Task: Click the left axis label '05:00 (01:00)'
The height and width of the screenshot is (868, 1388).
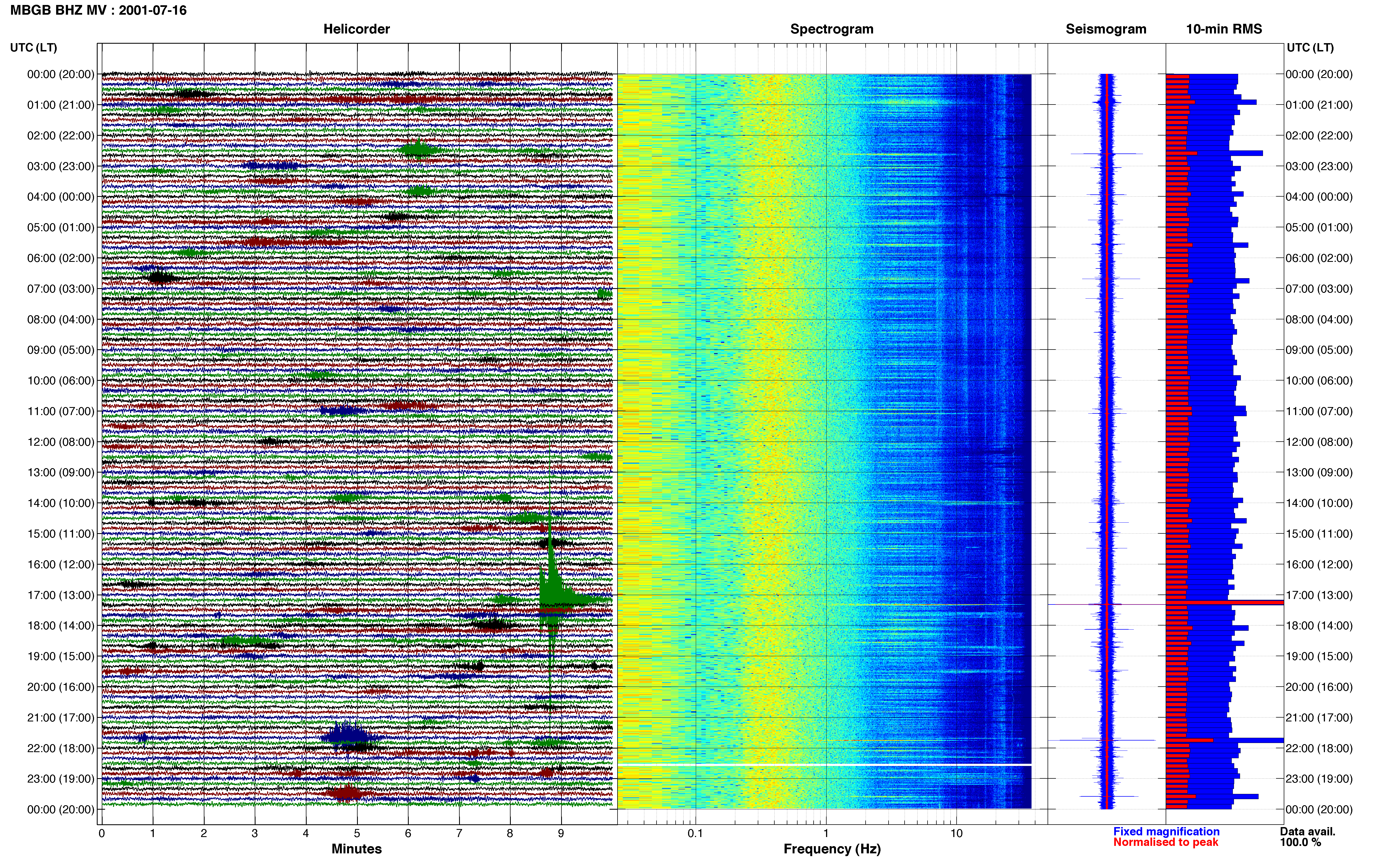Action: (60, 227)
